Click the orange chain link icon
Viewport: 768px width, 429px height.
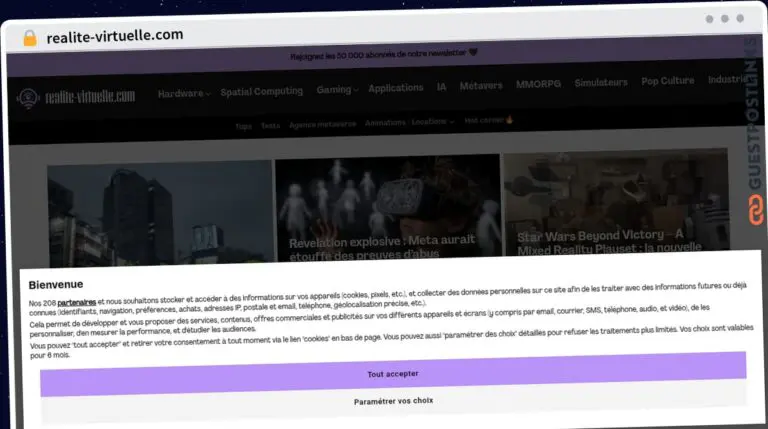coord(756,208)
